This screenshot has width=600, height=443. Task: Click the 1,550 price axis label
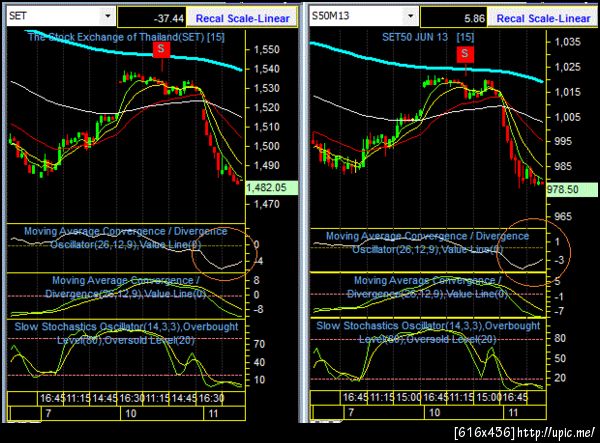tap(266, 49)
